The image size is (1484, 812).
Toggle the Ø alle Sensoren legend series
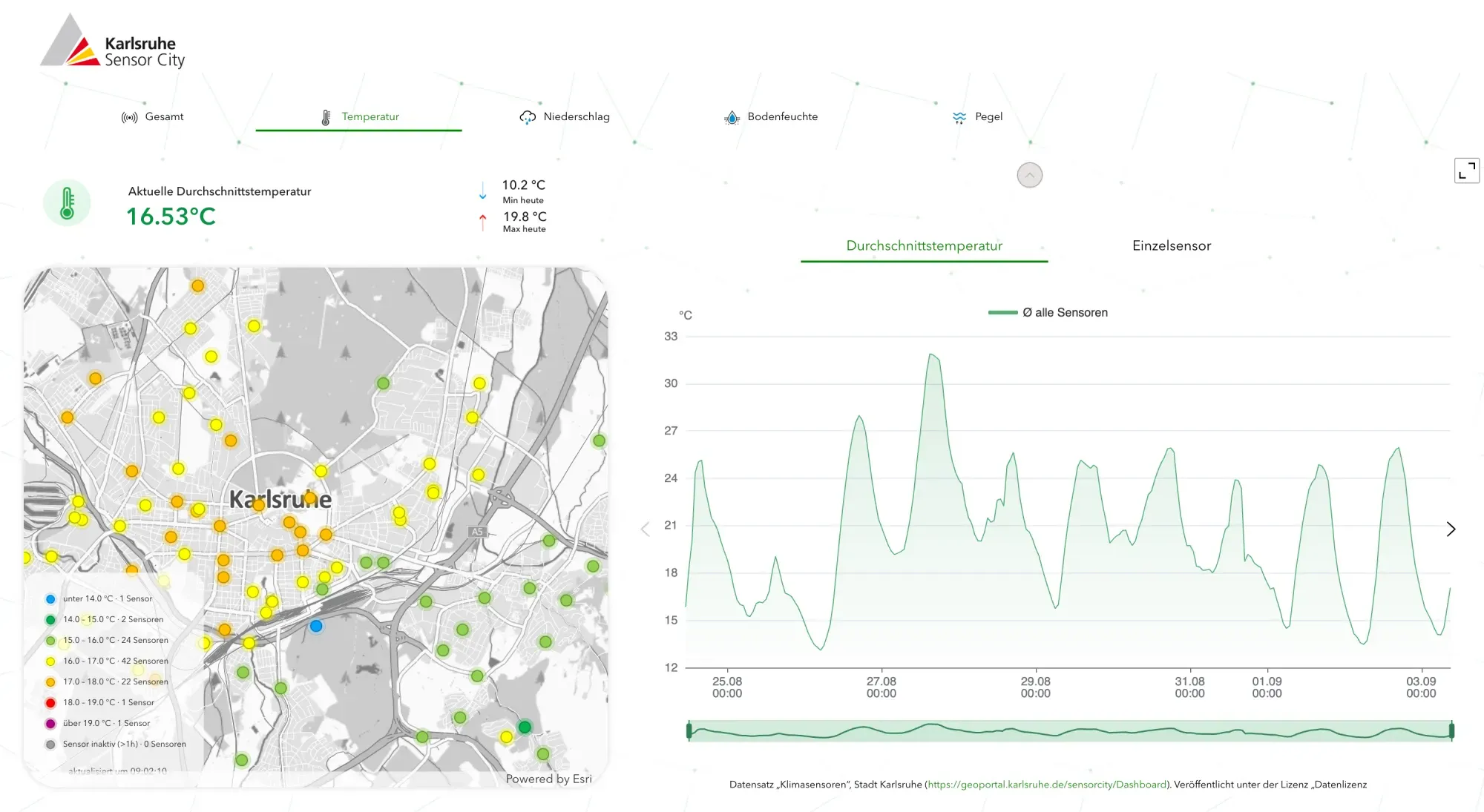point(1048,312)
